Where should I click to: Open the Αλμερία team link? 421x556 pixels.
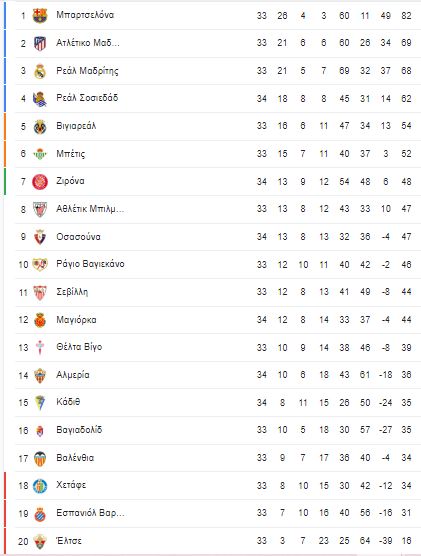(73, 375)
